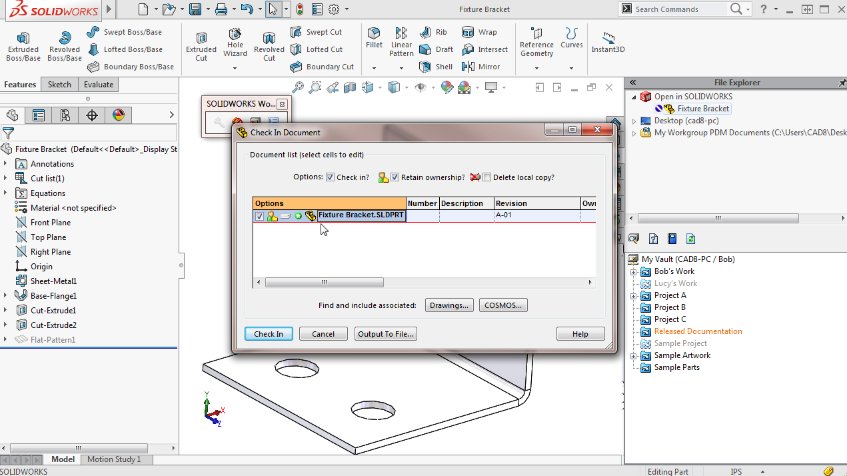Image resolution: width=847 pixels, height=476 pixels.
Task: Toggle the 'Retain ownership?' checkbox
Action: point(395,177)
